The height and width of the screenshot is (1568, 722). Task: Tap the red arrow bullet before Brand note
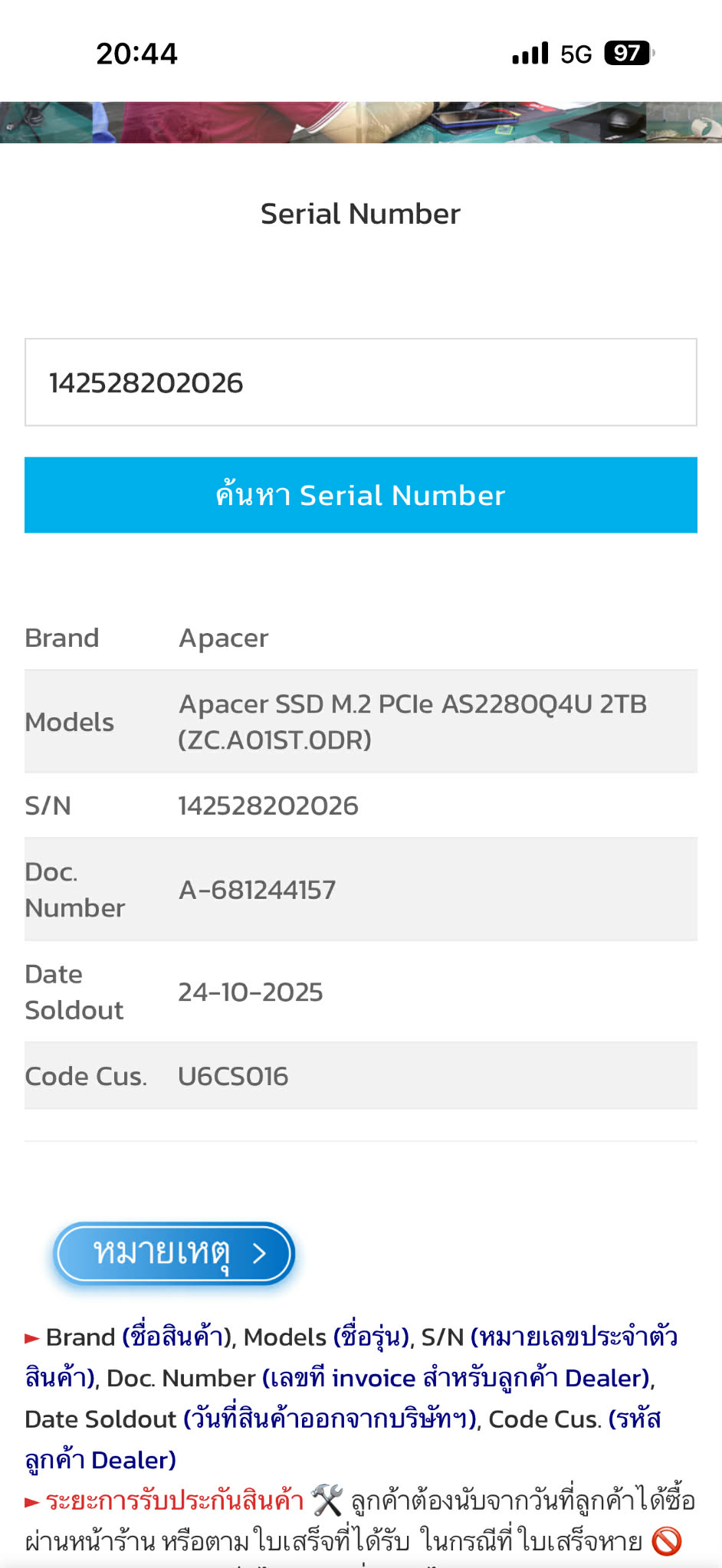tap(32, 1339)
